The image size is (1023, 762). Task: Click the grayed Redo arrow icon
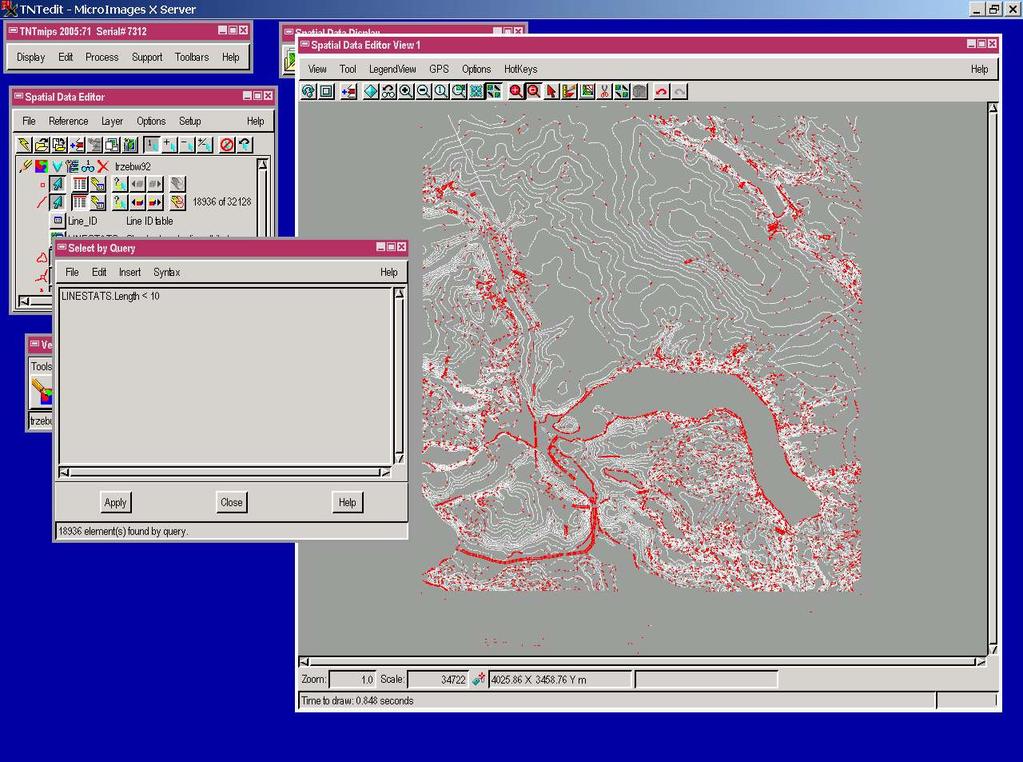click(x=679, y=91)
